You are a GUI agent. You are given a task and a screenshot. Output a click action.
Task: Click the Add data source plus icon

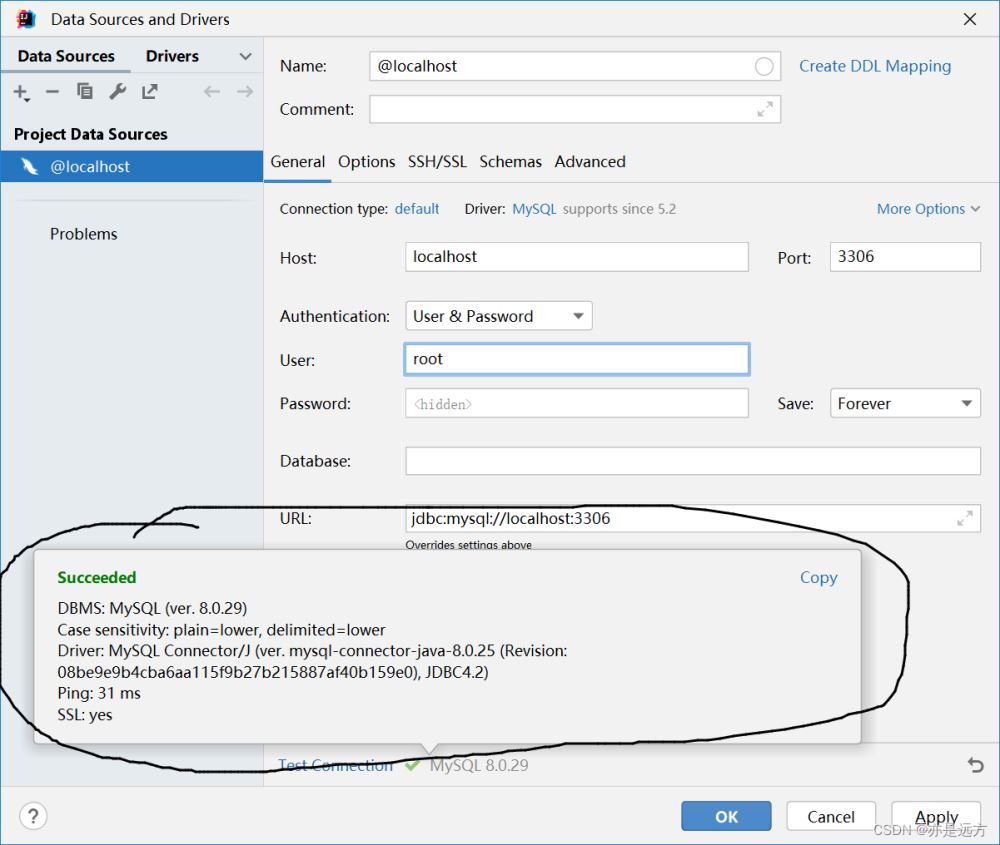pyautogui.click(x=21, y=92)
